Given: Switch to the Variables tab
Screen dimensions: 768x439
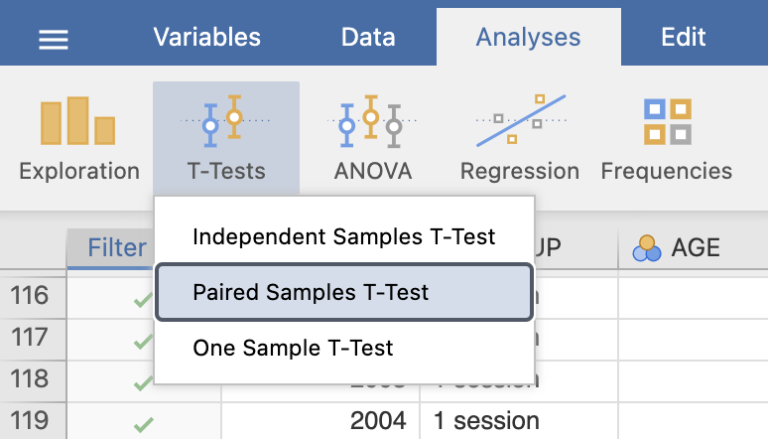Looking at the screenshot, I should pos(206,38).
